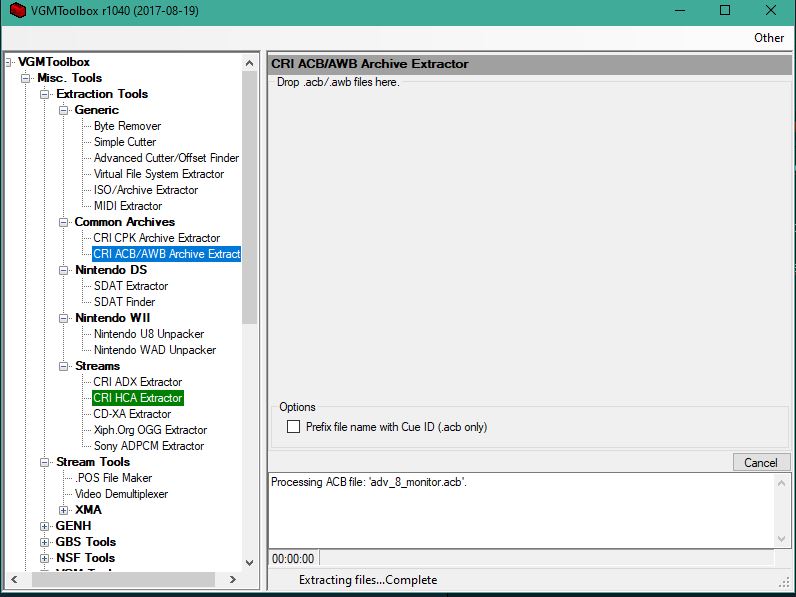Open Advanced Cutter/Offset Finder
The height and width of the screenshot is (597, 796).
coord(167,158)
